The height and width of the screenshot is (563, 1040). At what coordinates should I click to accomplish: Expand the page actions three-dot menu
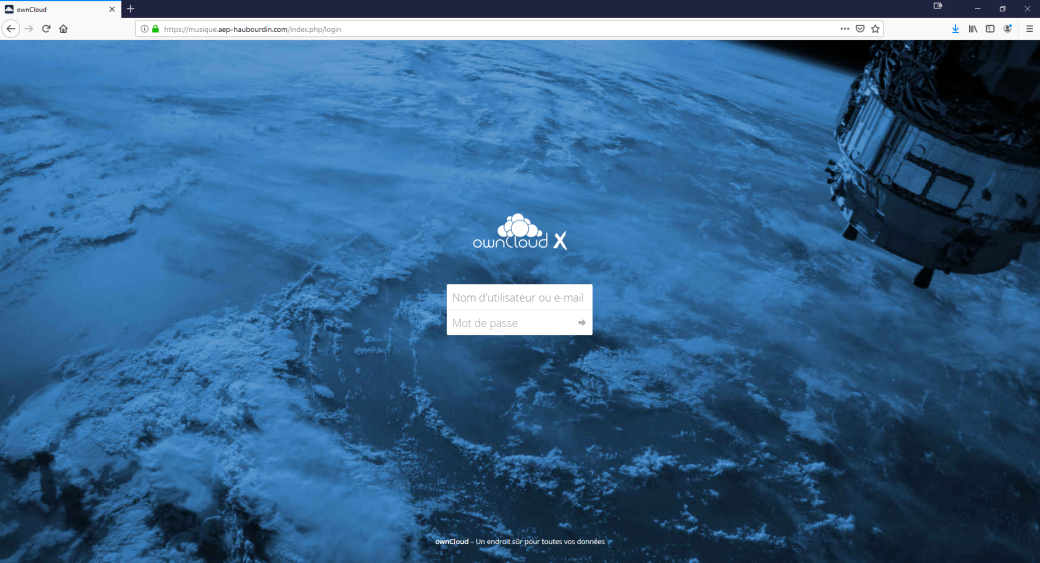tap(845, 29)
